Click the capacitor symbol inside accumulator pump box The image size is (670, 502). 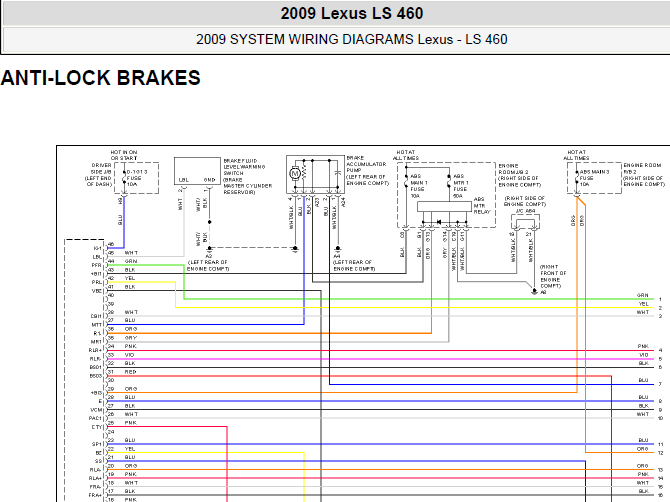(x=338, y=173)
